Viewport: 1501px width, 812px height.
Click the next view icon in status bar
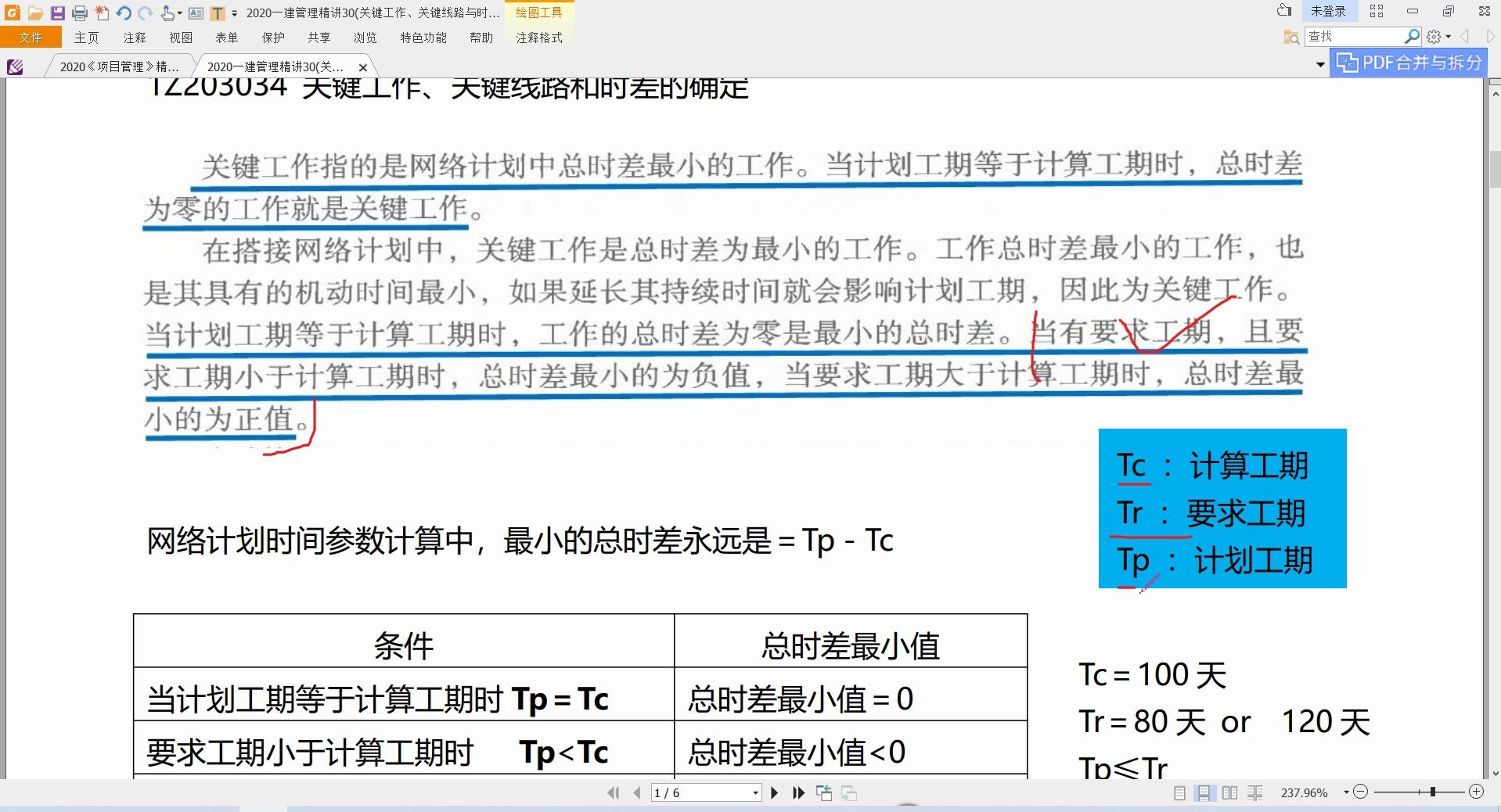(x=849, y=793)
